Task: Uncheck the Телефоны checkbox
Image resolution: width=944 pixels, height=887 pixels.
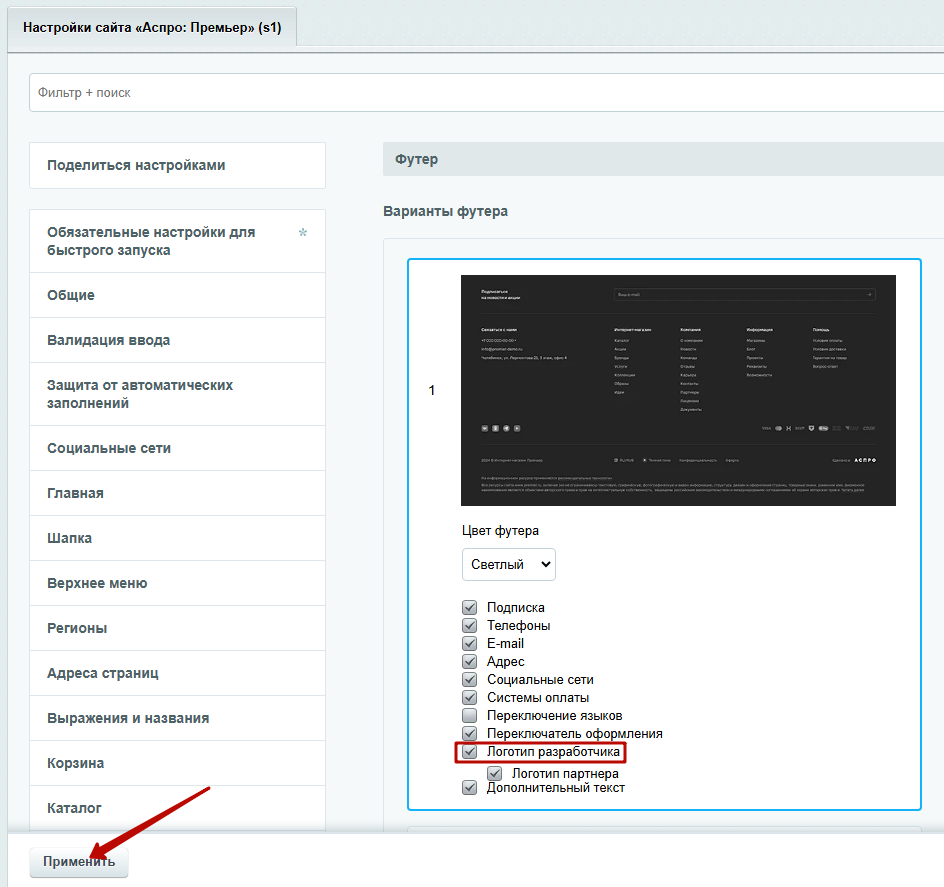Action: pyautogui.click(x=470, y=626)
